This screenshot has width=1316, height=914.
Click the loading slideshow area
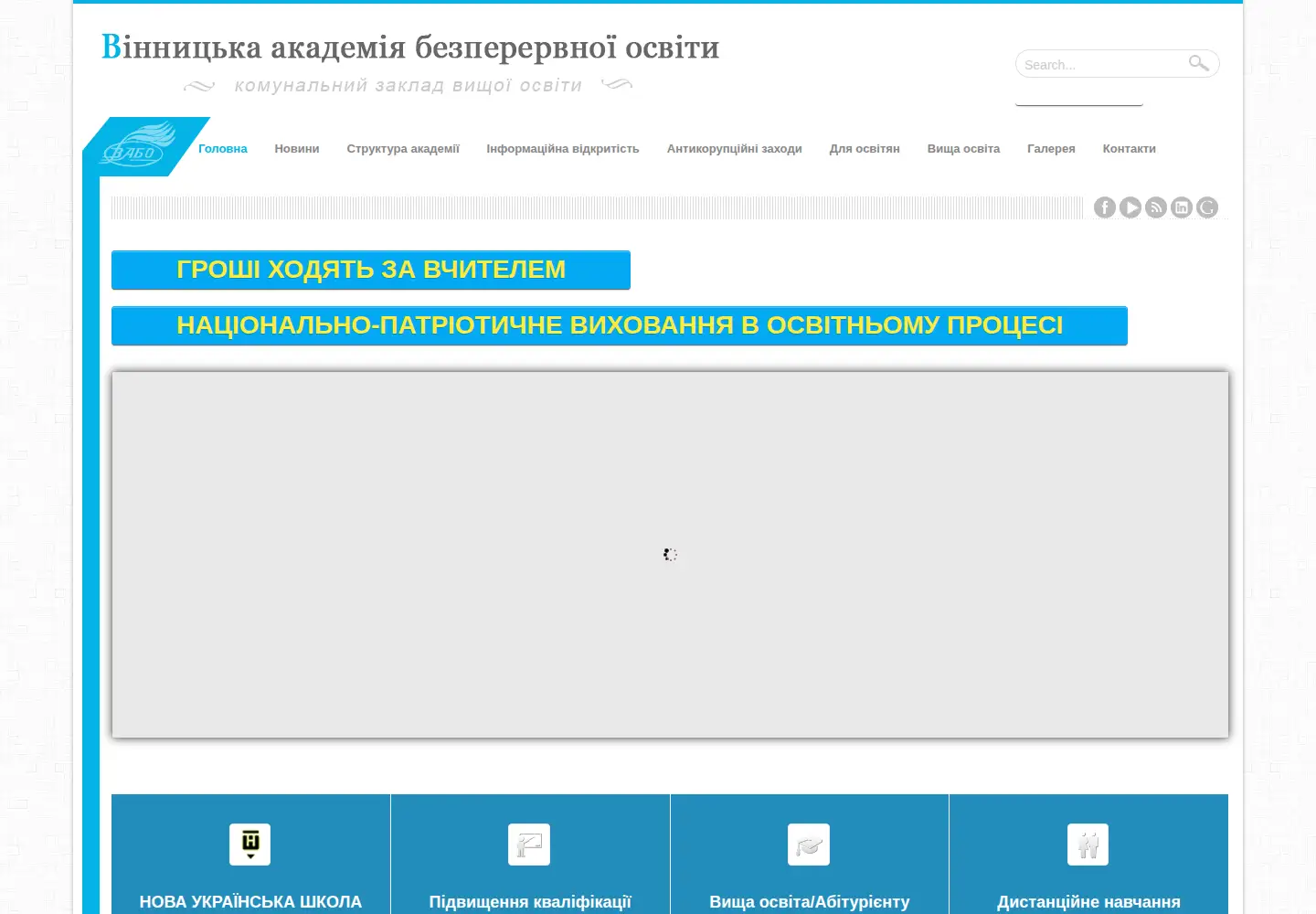tap(670, 554)
